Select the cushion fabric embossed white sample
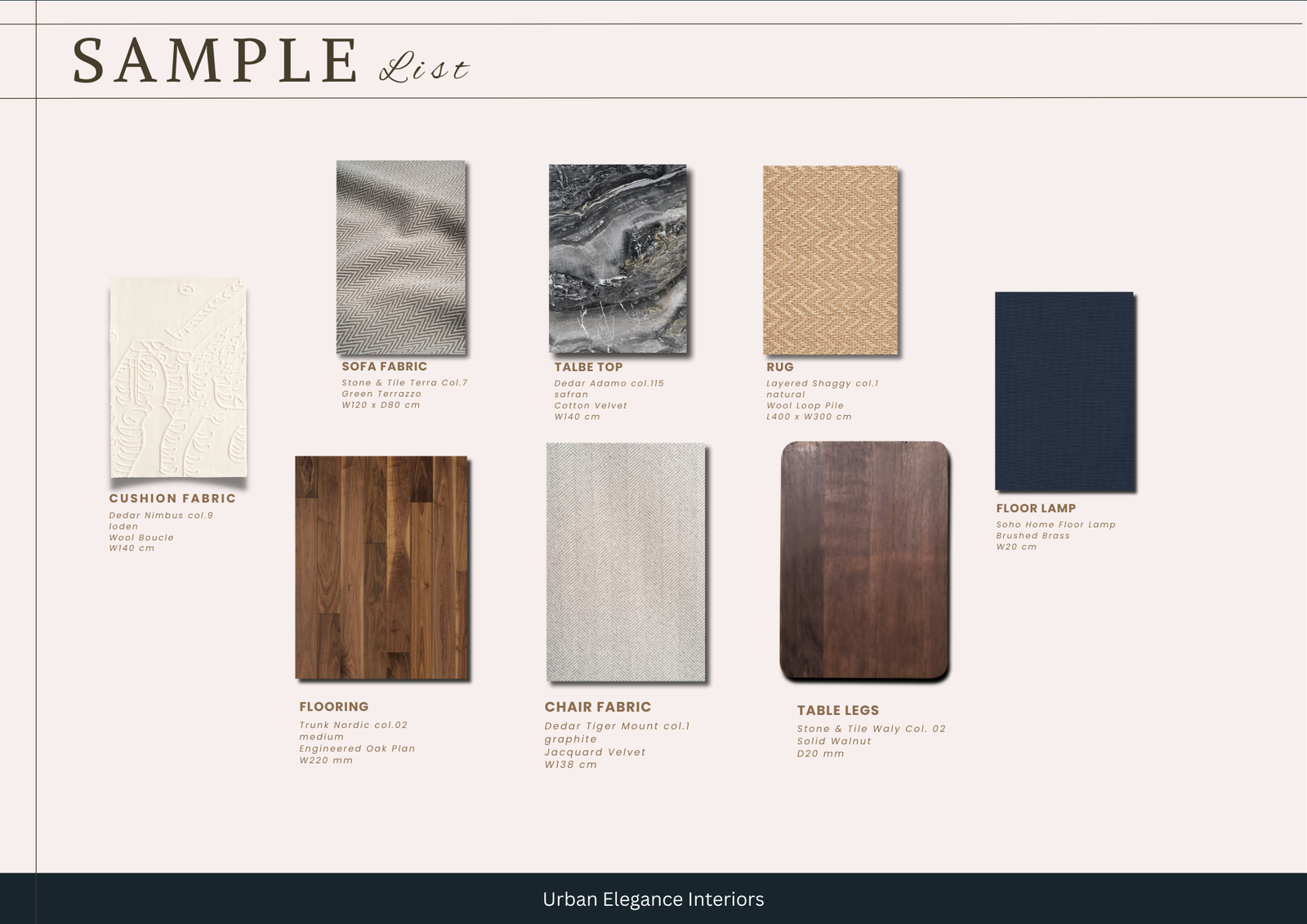 [x=178, y=377]
